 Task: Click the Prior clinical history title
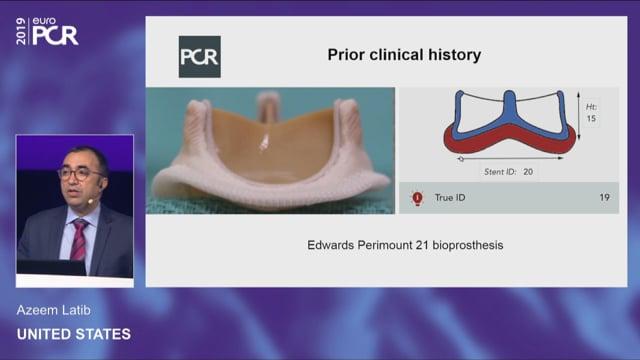404,55
